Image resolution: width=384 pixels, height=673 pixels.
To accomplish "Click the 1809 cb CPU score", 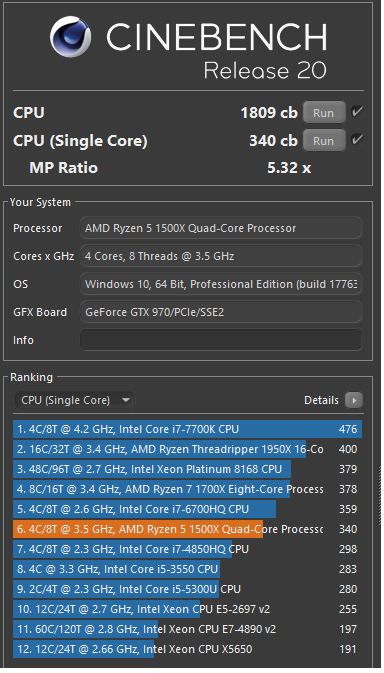I will pos(269,113).
